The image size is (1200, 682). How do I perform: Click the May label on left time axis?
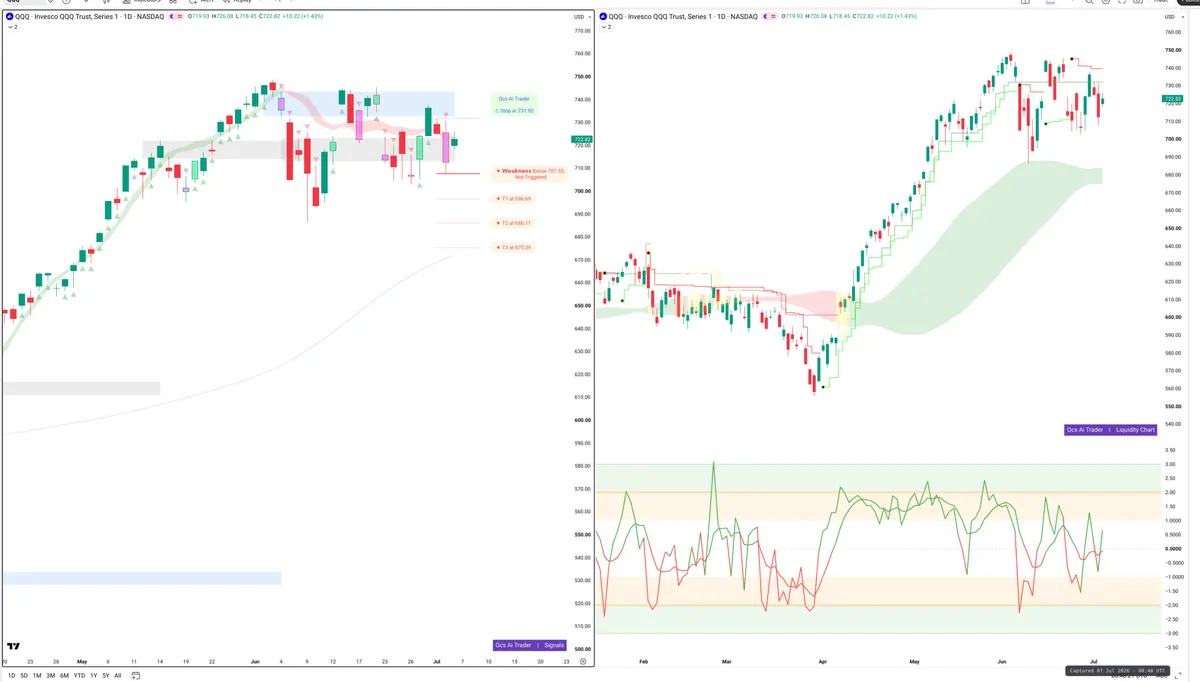[82, 662]
